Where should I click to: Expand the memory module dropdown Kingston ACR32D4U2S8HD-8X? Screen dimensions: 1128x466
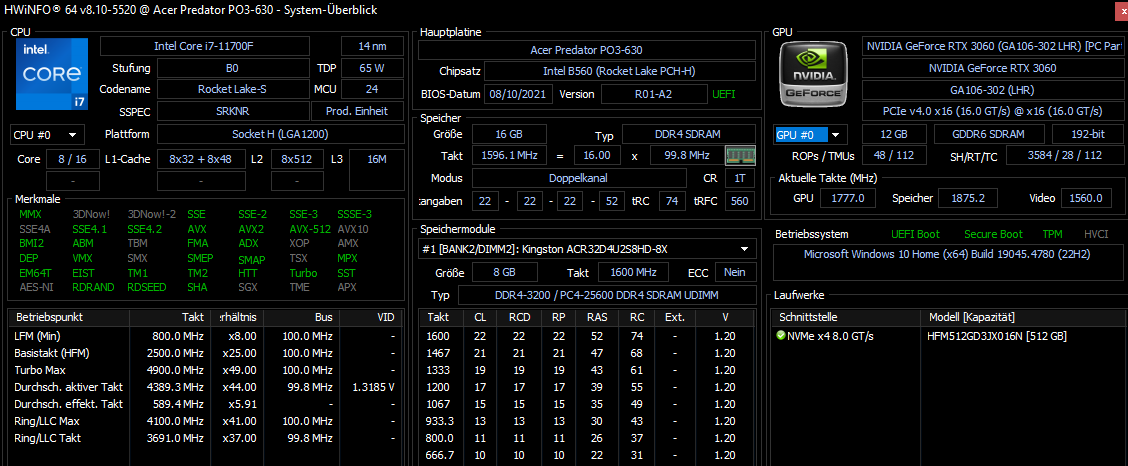[587, 249]
